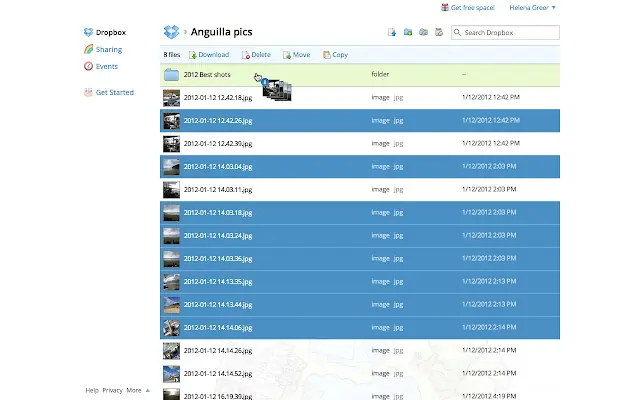This screenshot has width=640, height=400.
Task: Click the Copy toolbar button
Action: [x=335, y=55]
